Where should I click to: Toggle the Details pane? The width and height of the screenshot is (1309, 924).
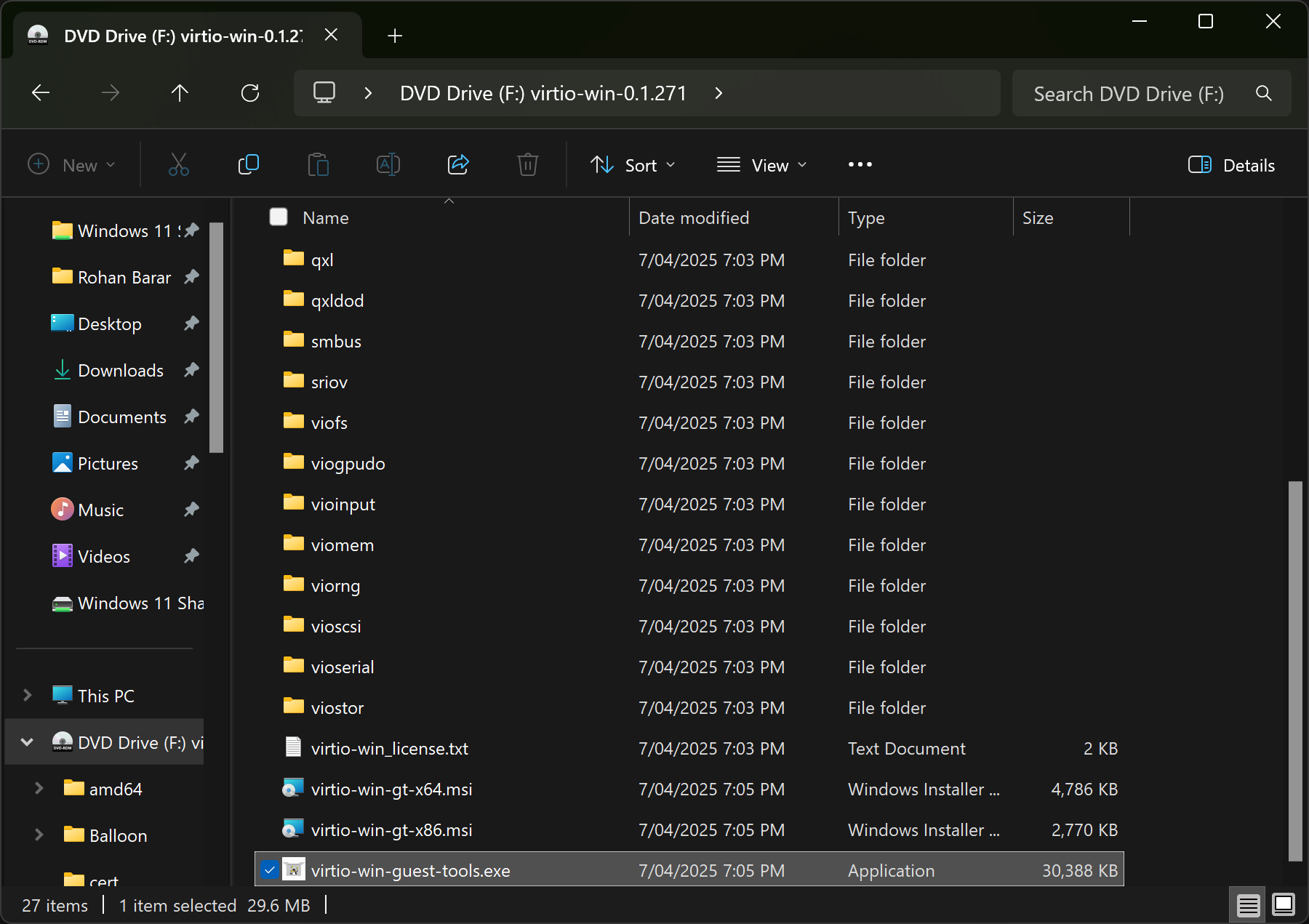(1231, 165)
